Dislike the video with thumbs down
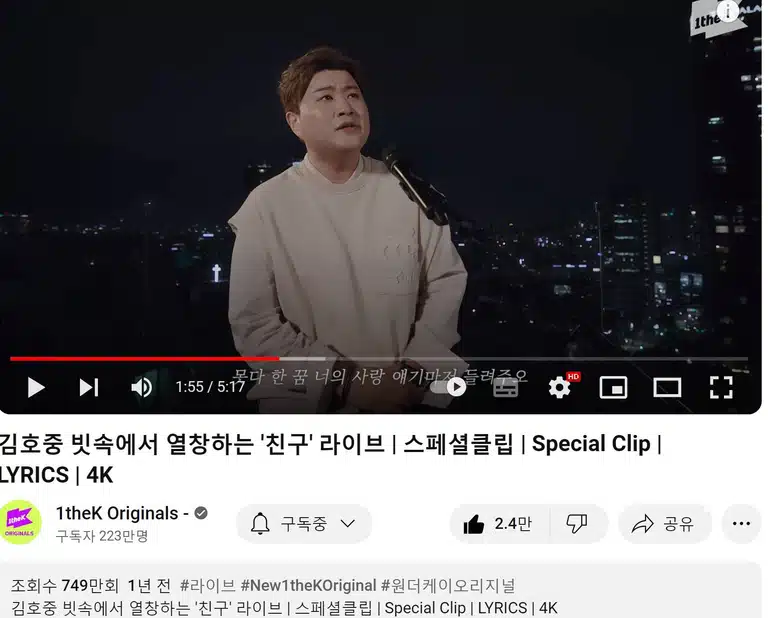The width and height of the screenshot is (768, 618). tap(577, 524)
